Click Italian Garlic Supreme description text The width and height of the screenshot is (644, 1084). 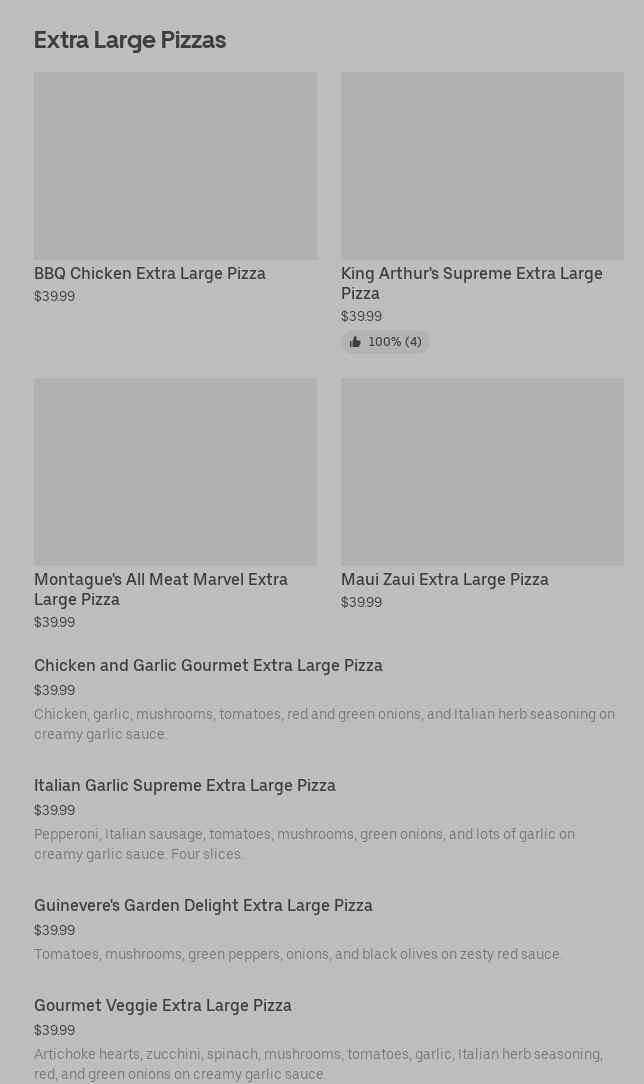(304, 844)
